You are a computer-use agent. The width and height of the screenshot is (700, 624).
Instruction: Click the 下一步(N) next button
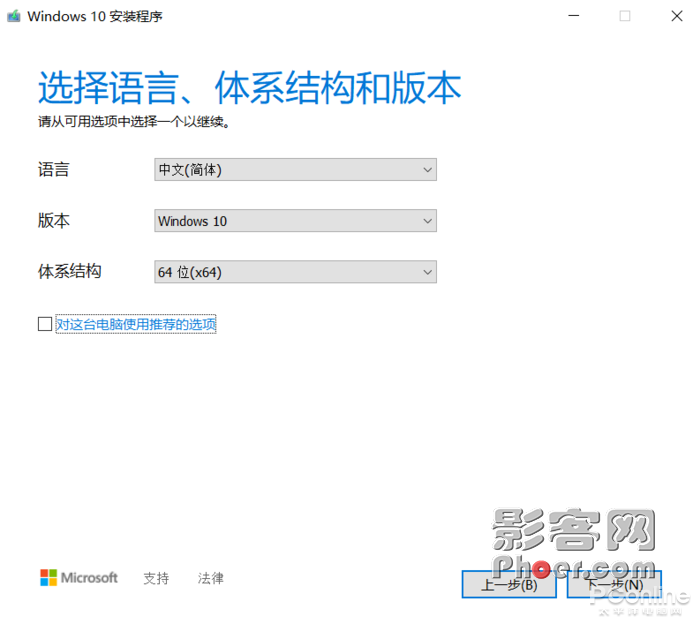coord(614,584)
